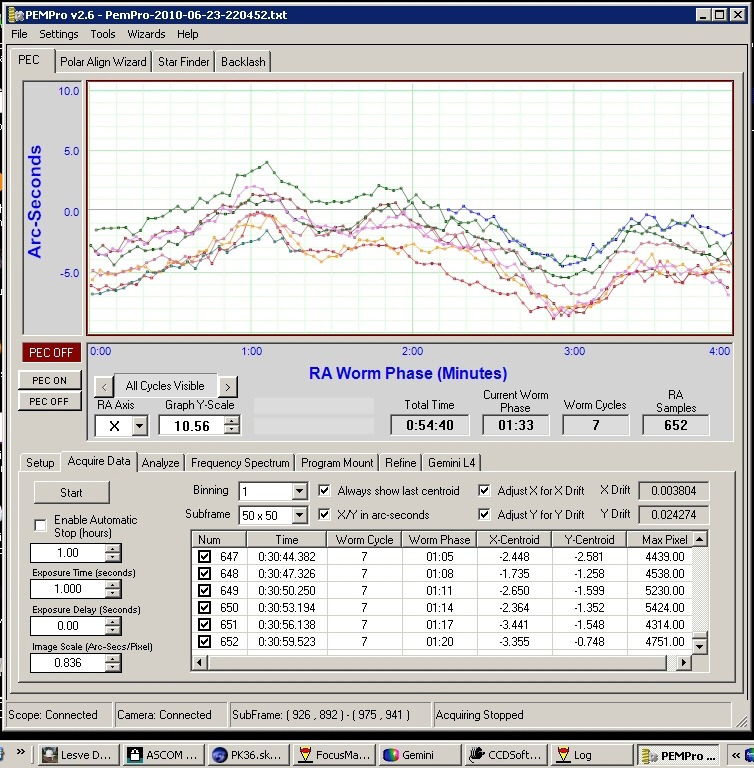Open Gemini L4 tab

tap(451, 462)
